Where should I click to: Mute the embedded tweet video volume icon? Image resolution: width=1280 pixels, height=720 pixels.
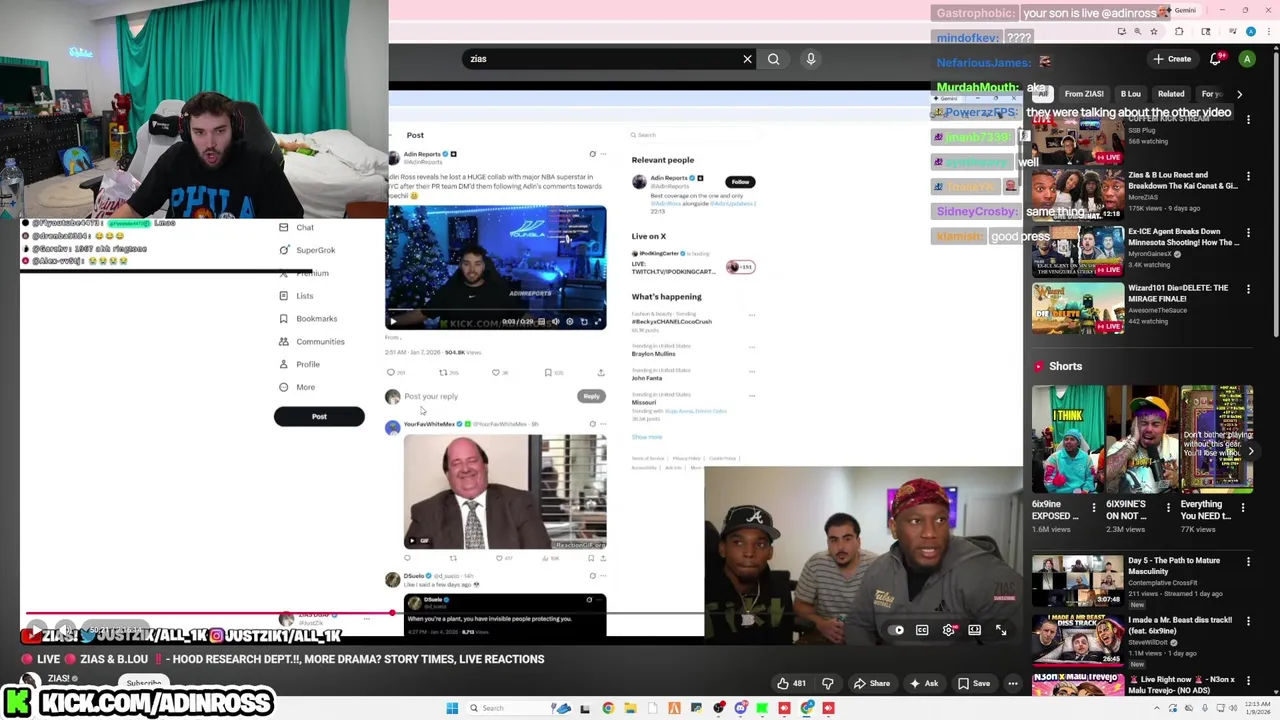tap(555, 321)
